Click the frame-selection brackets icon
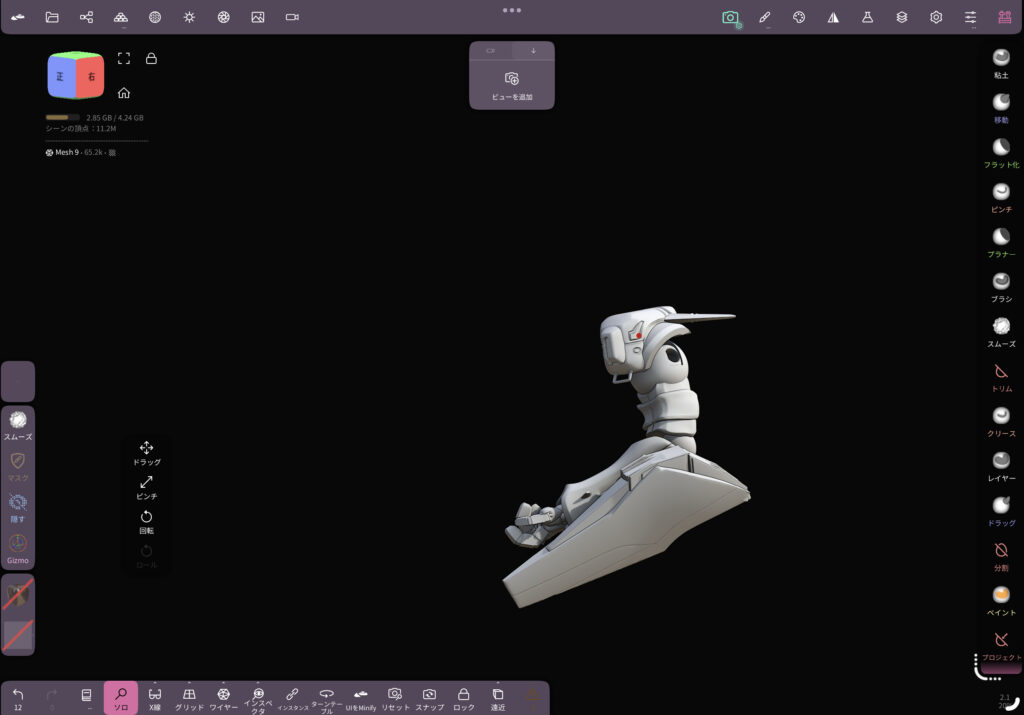This screenshot has height=715, width=1024. (x=123, y=58)
